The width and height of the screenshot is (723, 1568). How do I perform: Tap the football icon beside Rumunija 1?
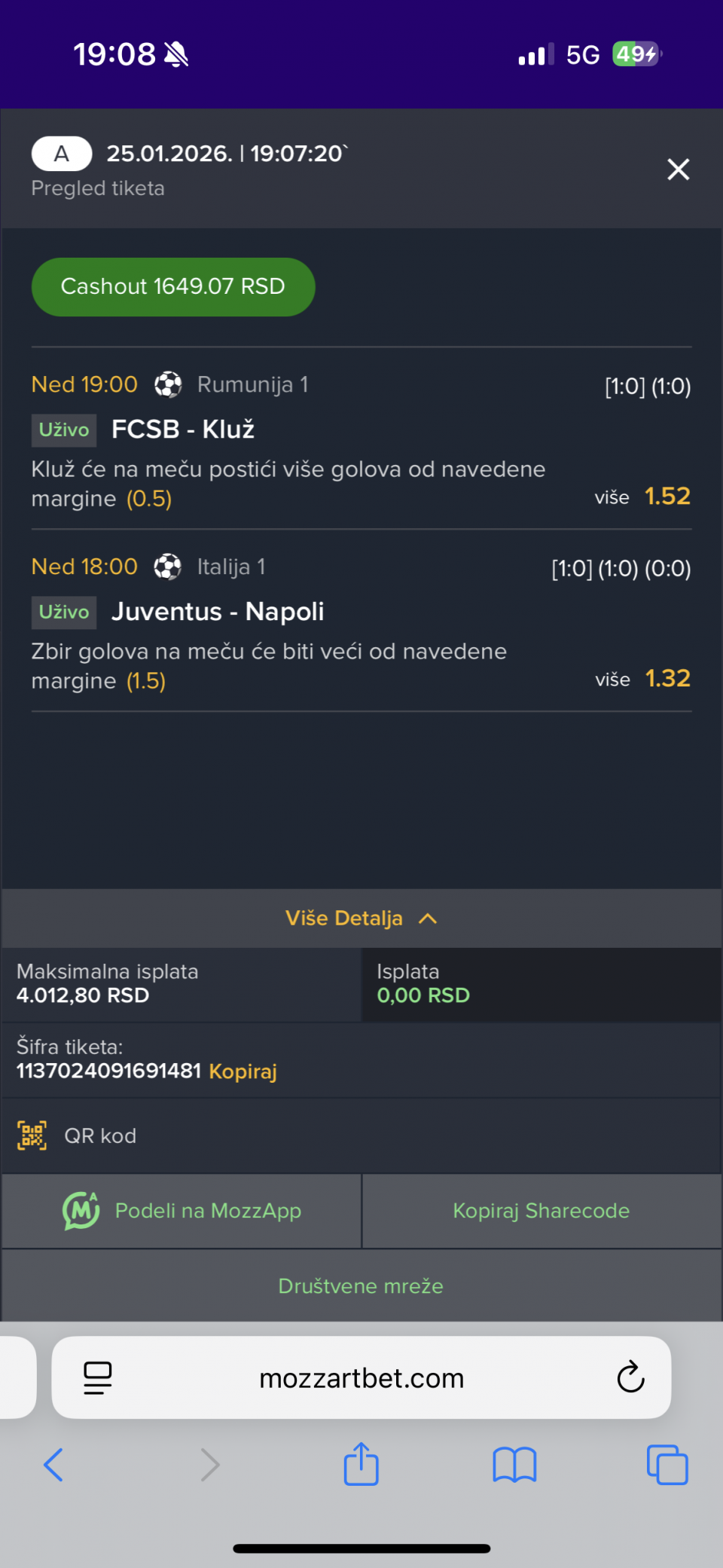point(168,384)
